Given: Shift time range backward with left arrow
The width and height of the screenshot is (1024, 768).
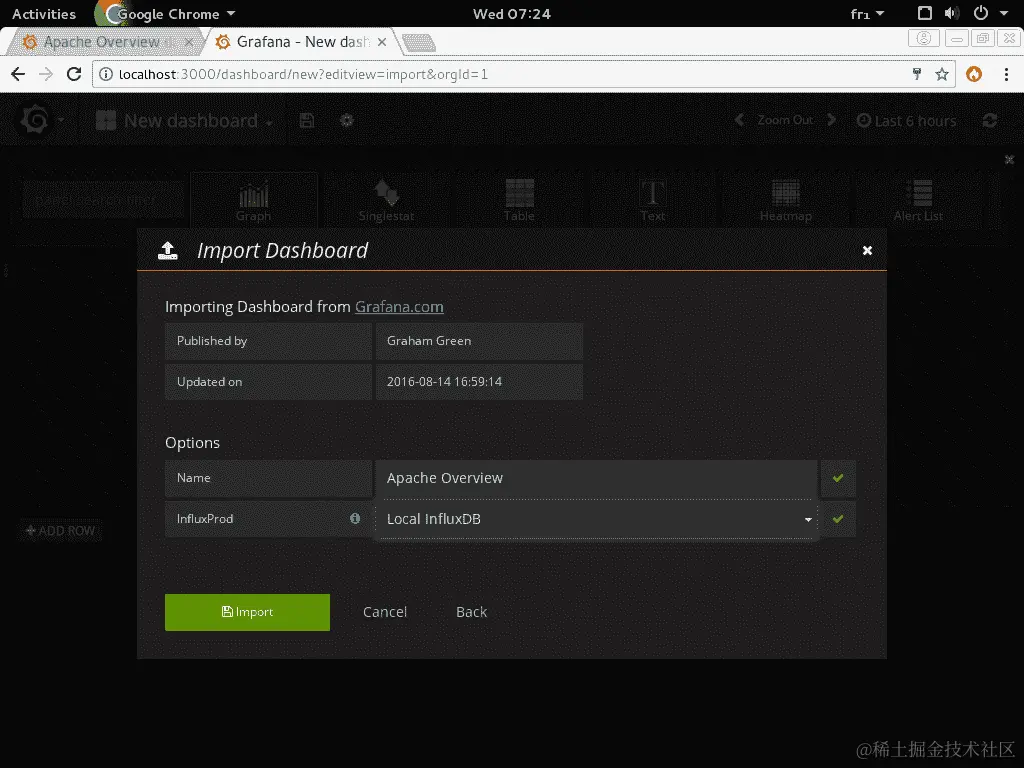Looking at the screenshot, I should coord(739,120).
